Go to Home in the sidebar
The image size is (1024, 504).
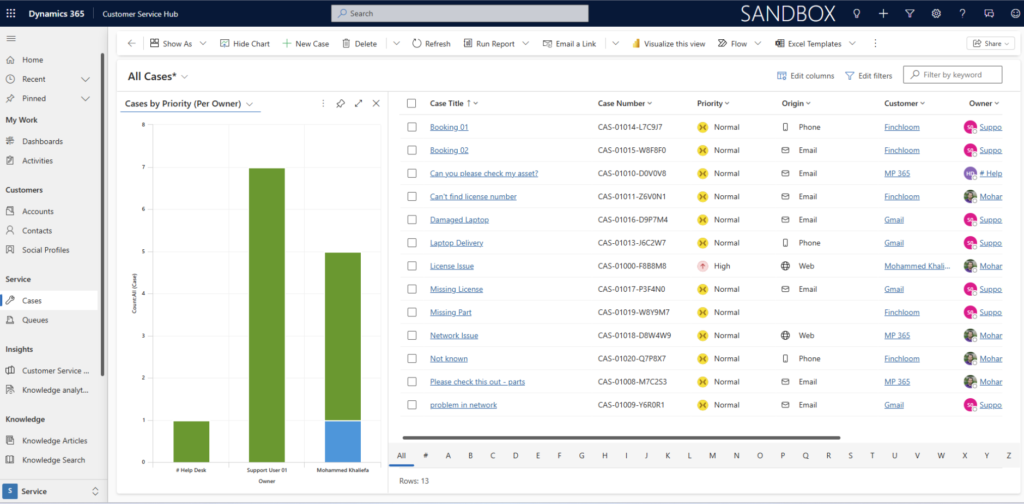33,60
